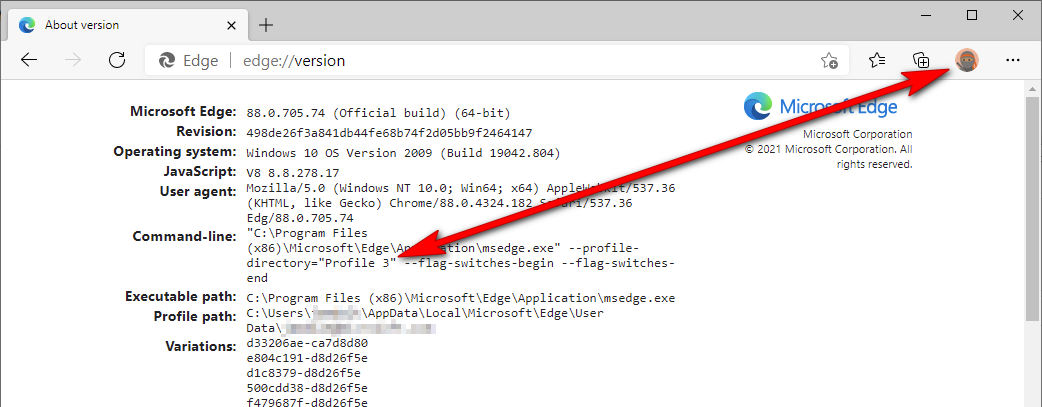1042x407 pixels.
Task: Click the variation d1c8379-d8d26f5e
Action: tap(303, 373)
